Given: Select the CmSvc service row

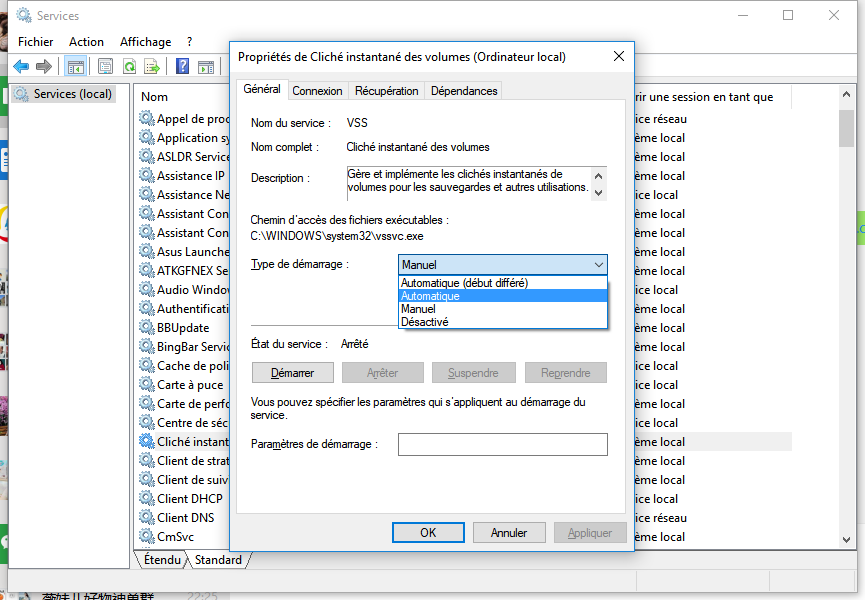Looking at the screenshot, I should coord(175,536).
